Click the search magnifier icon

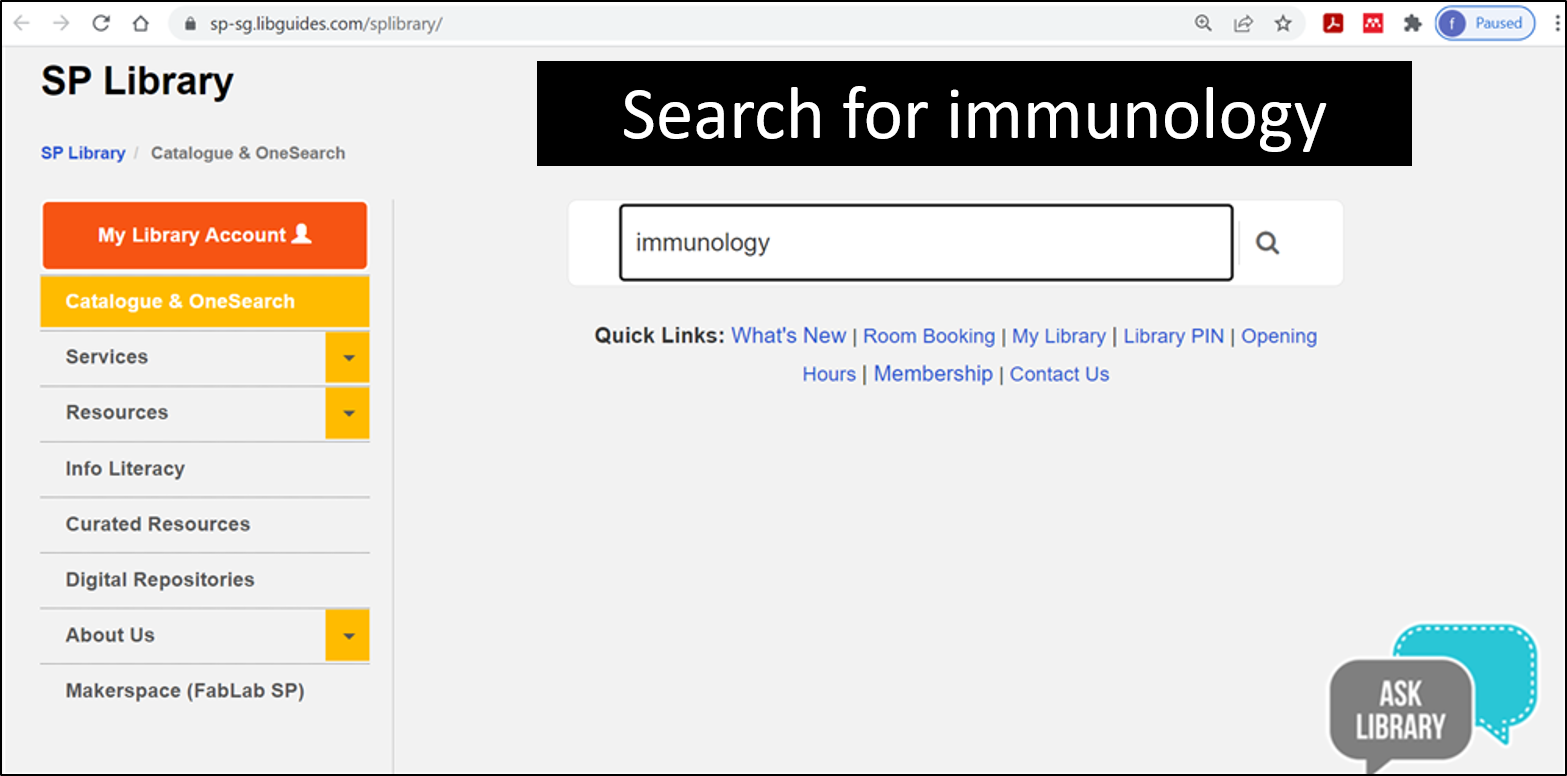tap(1267, 242)
